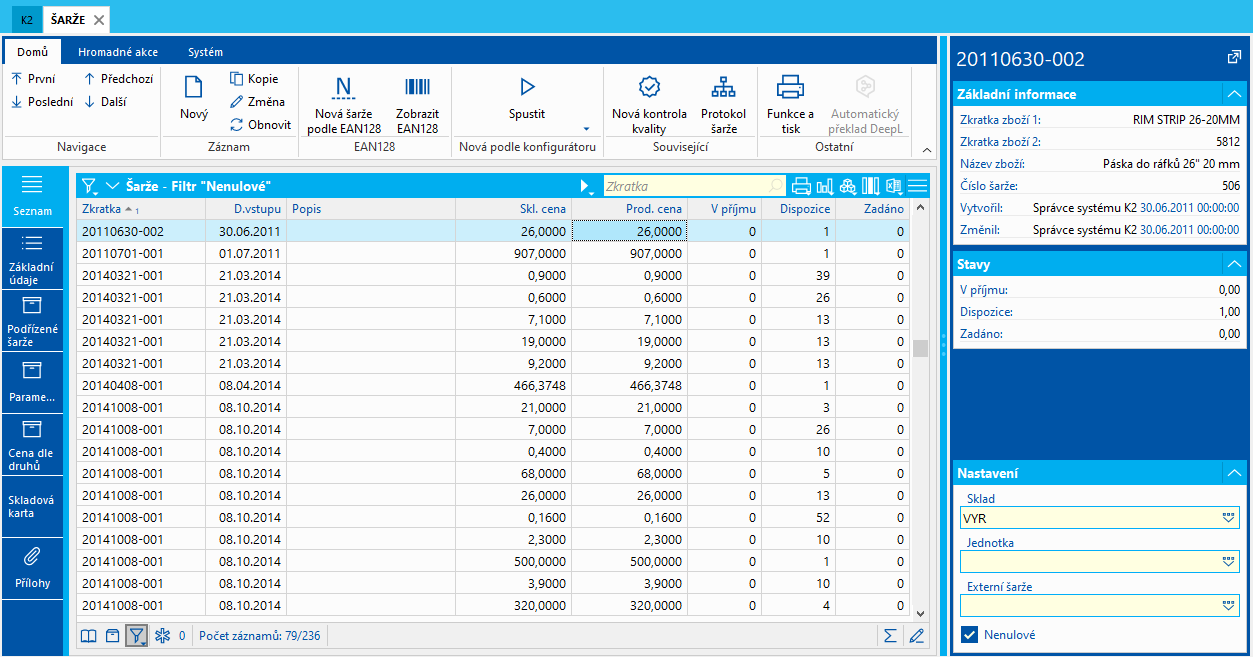Image resolution: width=1253 pixels, height=657 pixels.
Task: Open Protokol šarže
Action: click(723, 88)
